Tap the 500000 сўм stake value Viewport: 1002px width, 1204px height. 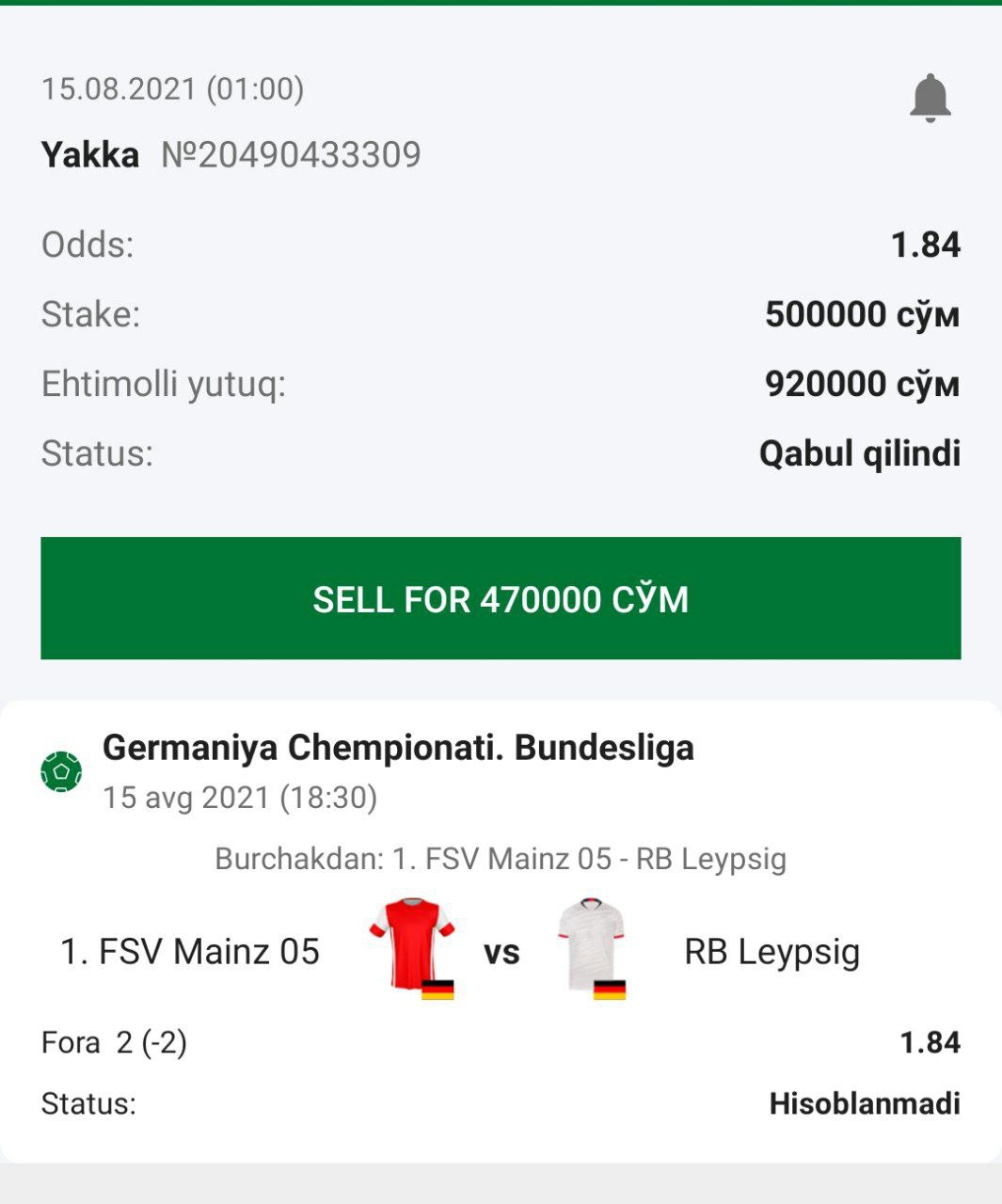[862, 314]
